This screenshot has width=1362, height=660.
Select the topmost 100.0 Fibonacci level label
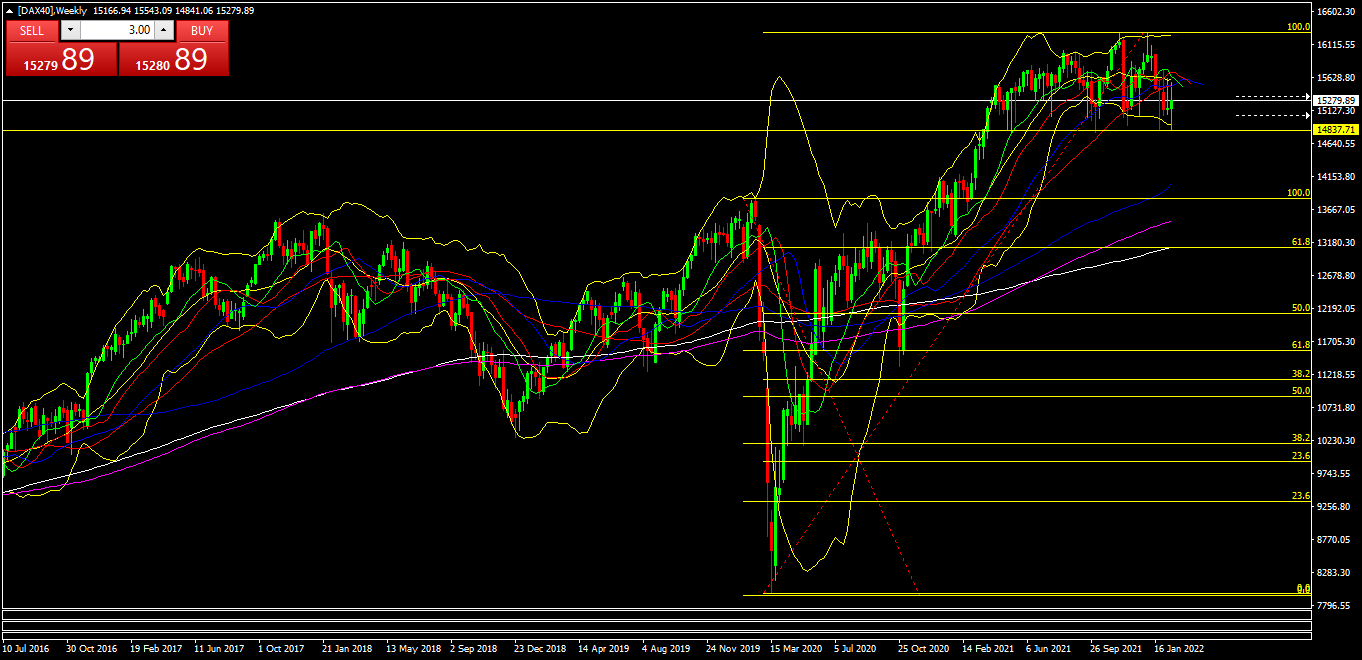coord(1298,27)
